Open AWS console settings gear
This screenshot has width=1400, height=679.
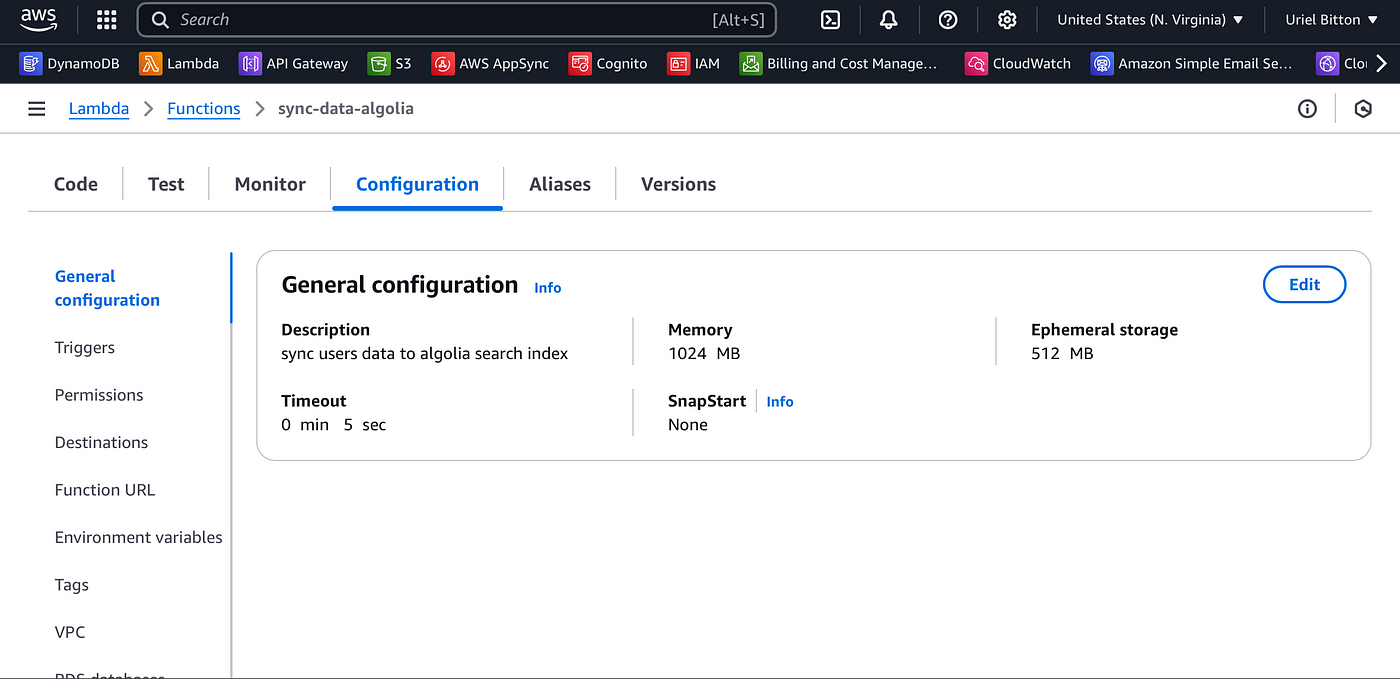(1007, 19)
